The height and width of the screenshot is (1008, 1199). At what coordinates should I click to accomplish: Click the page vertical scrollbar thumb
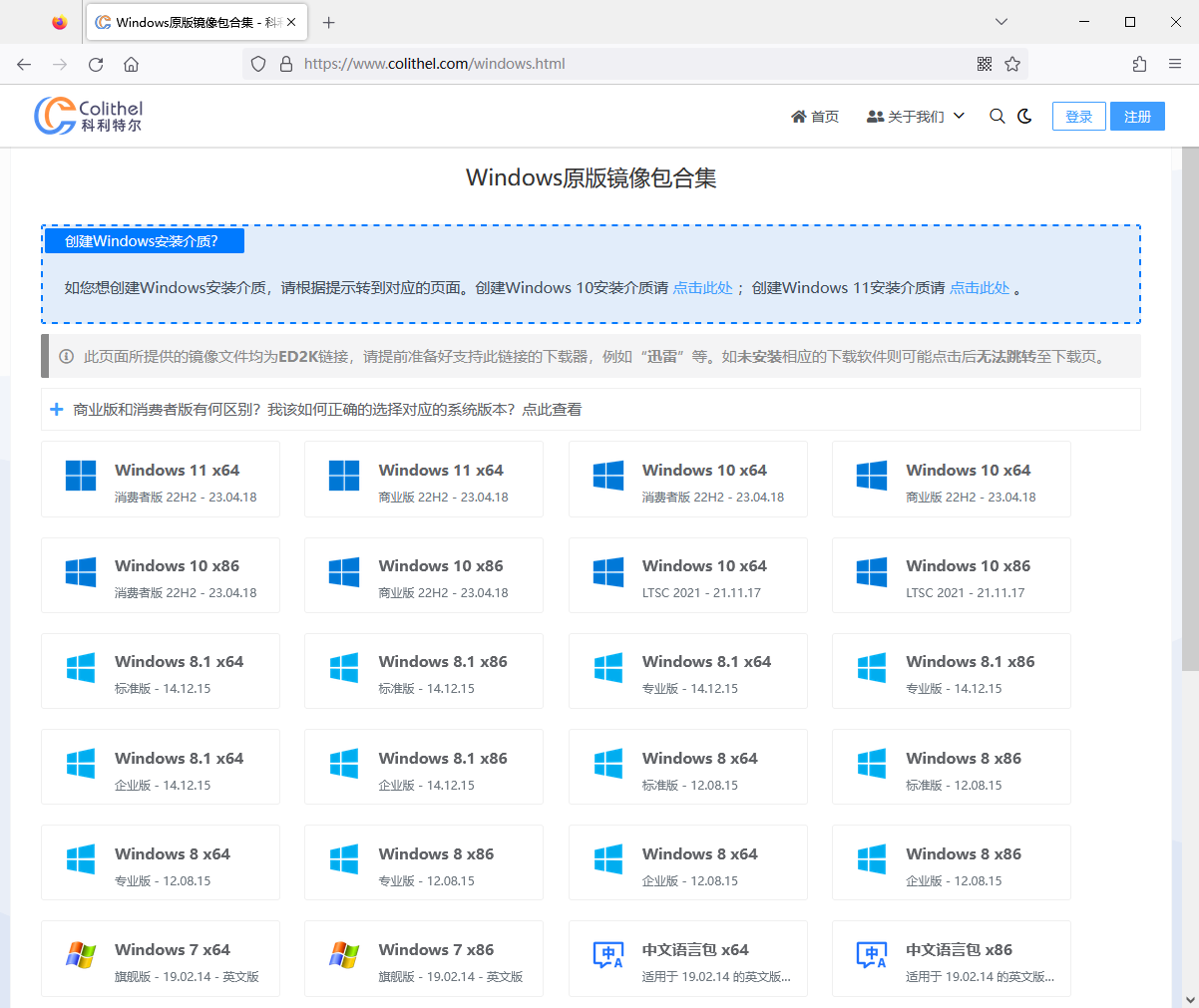[1189, 409]
